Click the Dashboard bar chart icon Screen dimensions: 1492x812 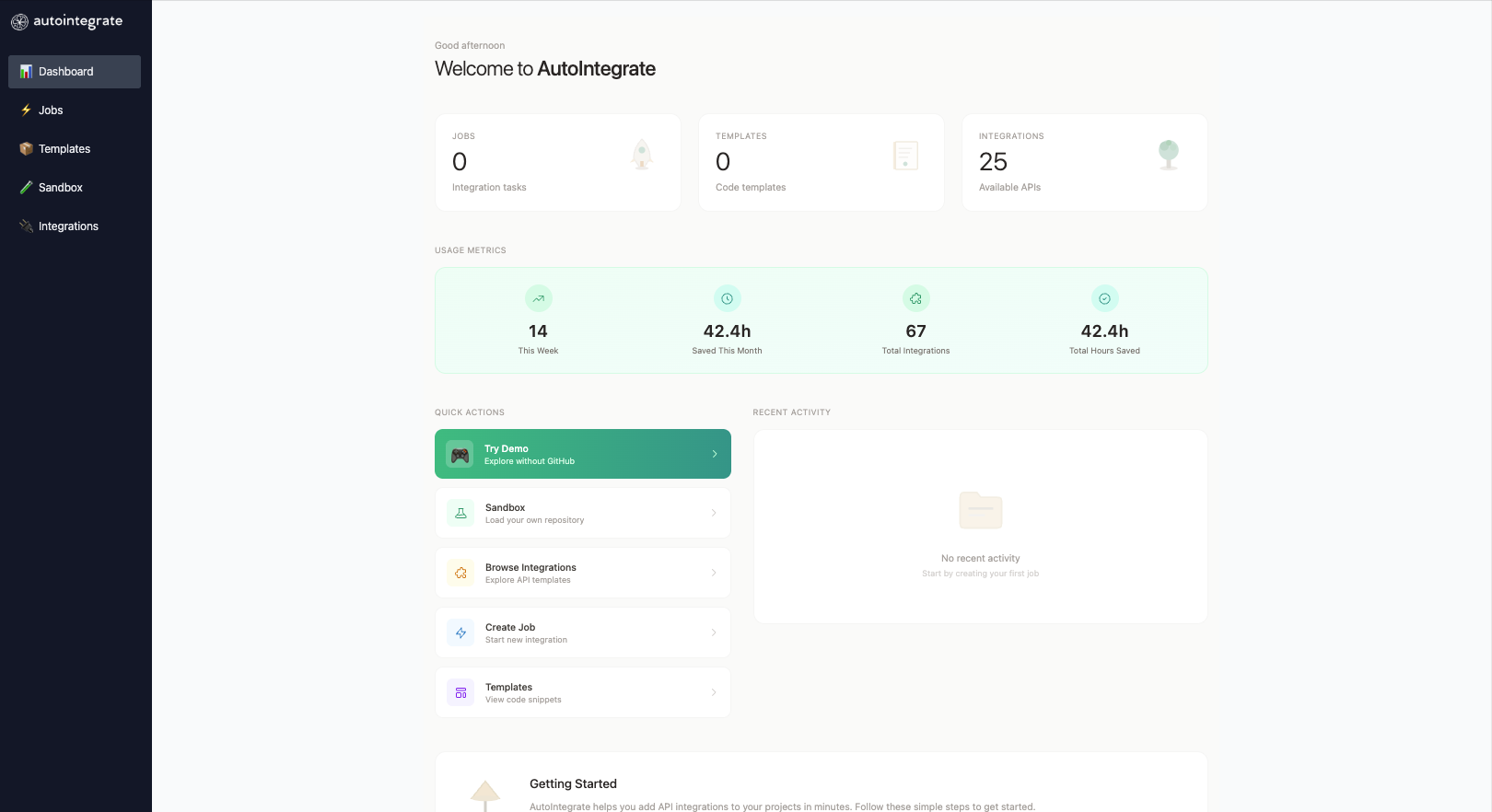(x=26, y=72)
